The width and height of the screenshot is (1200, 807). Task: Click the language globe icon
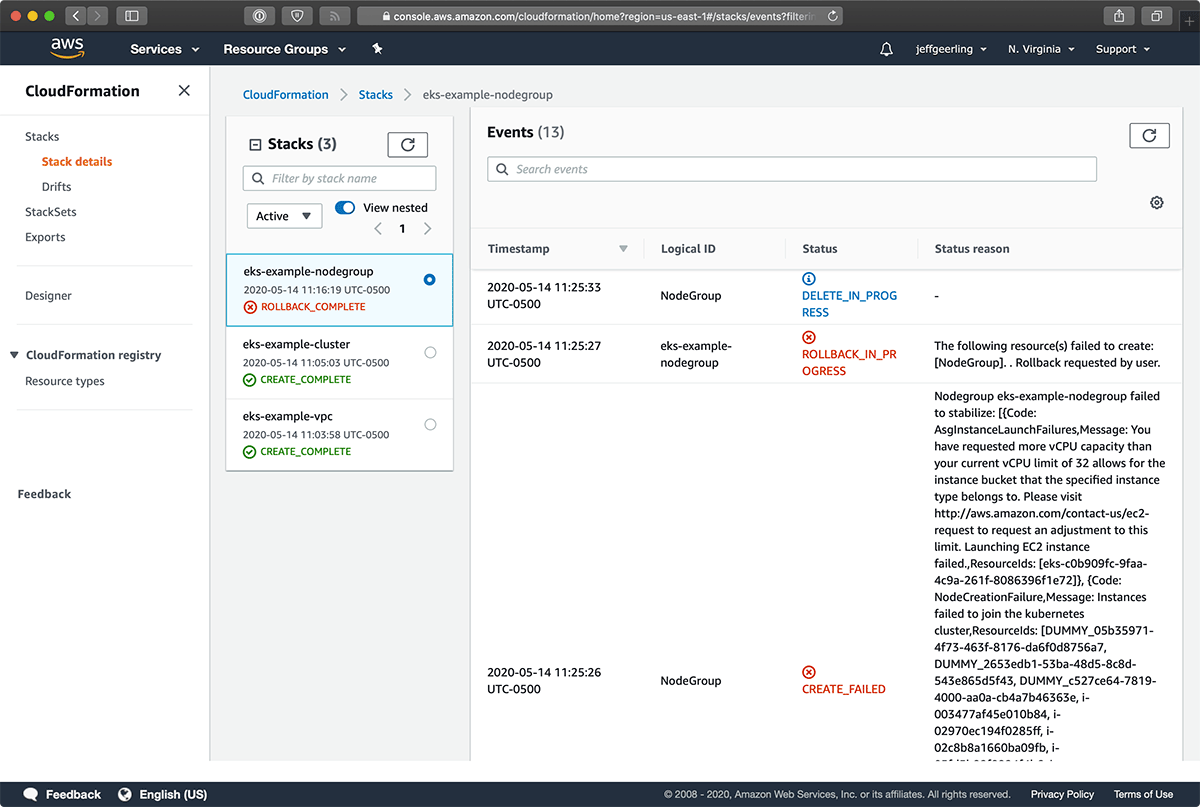point(125,795)
